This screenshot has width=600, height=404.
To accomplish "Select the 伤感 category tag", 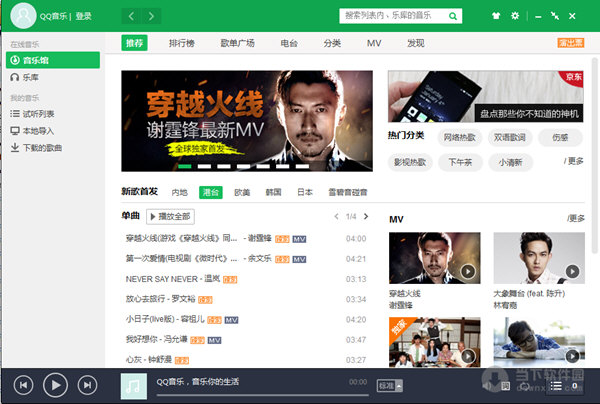I will (560, 137).
